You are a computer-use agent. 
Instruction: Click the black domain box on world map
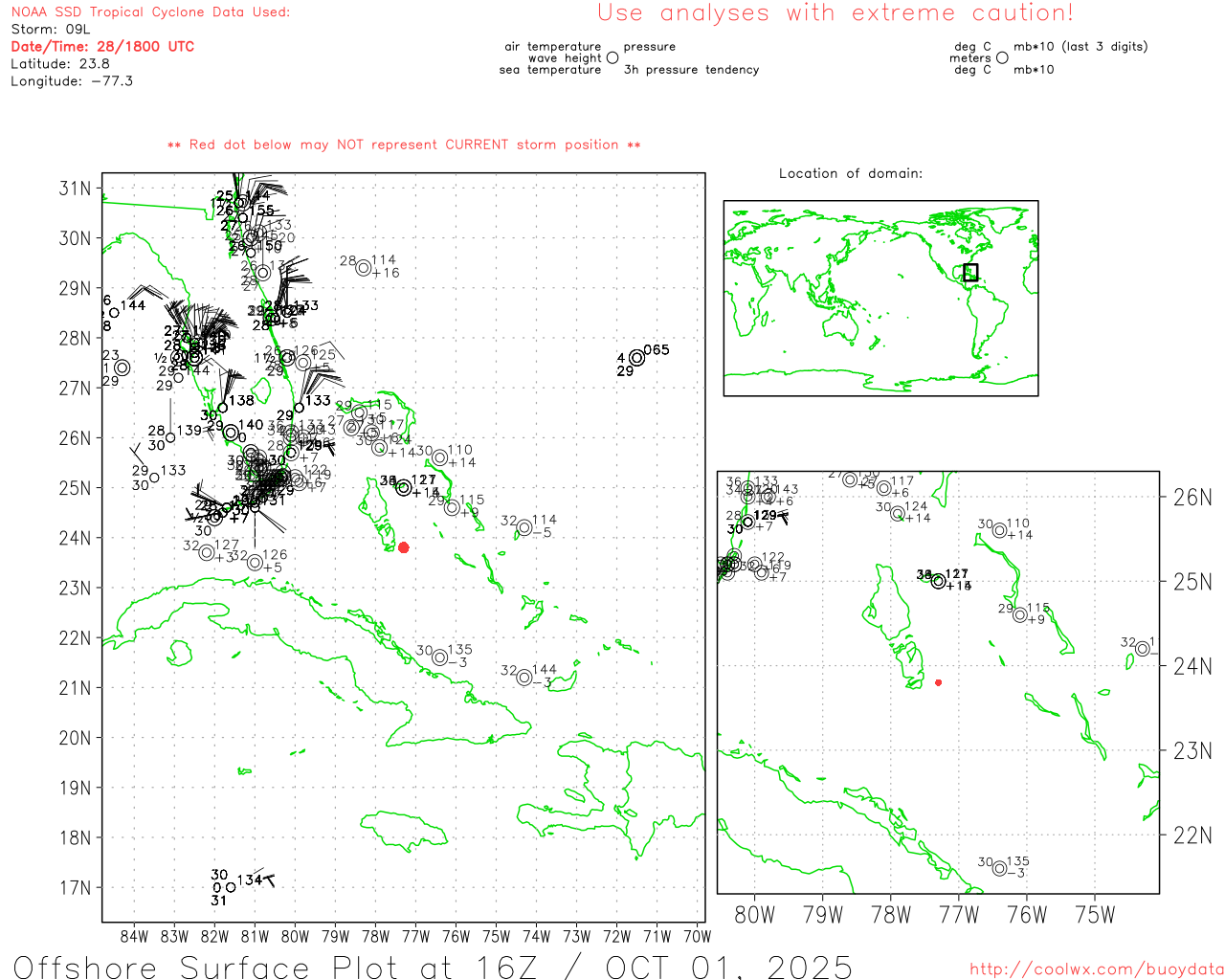970,272
